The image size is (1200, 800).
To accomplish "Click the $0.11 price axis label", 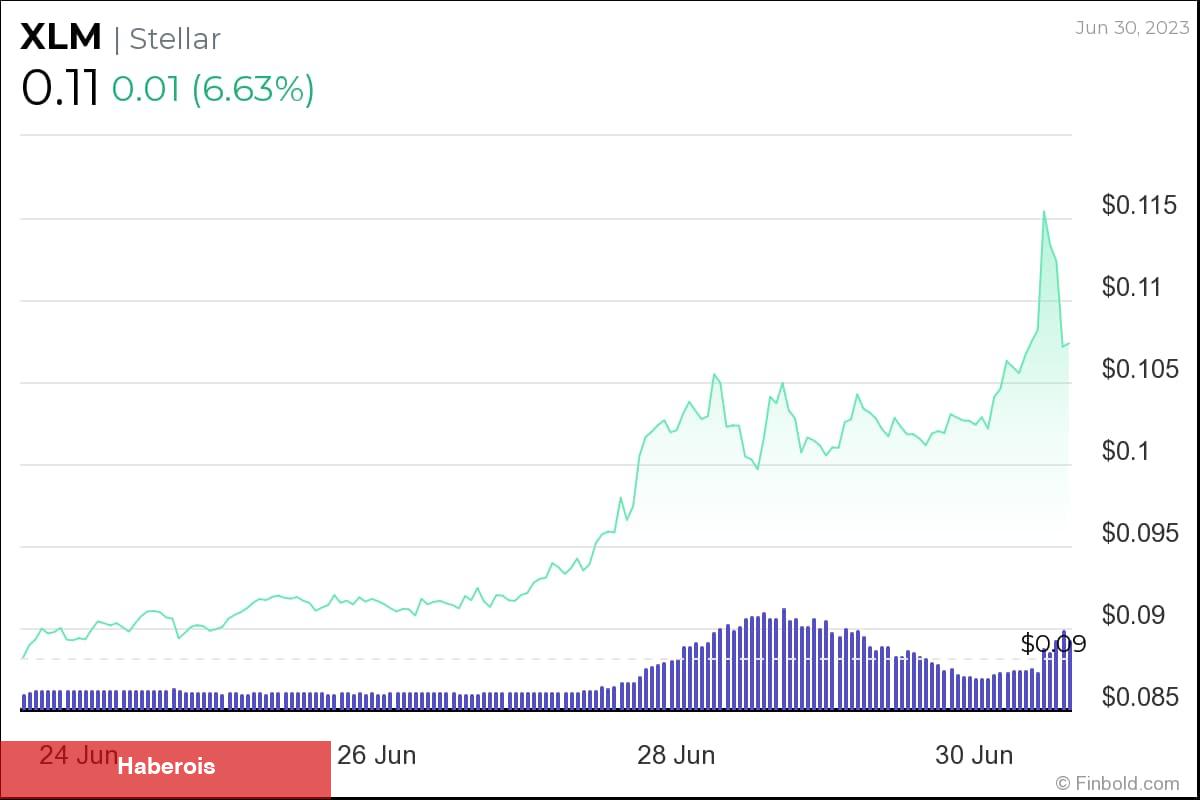I will [x=1133, y=287].
